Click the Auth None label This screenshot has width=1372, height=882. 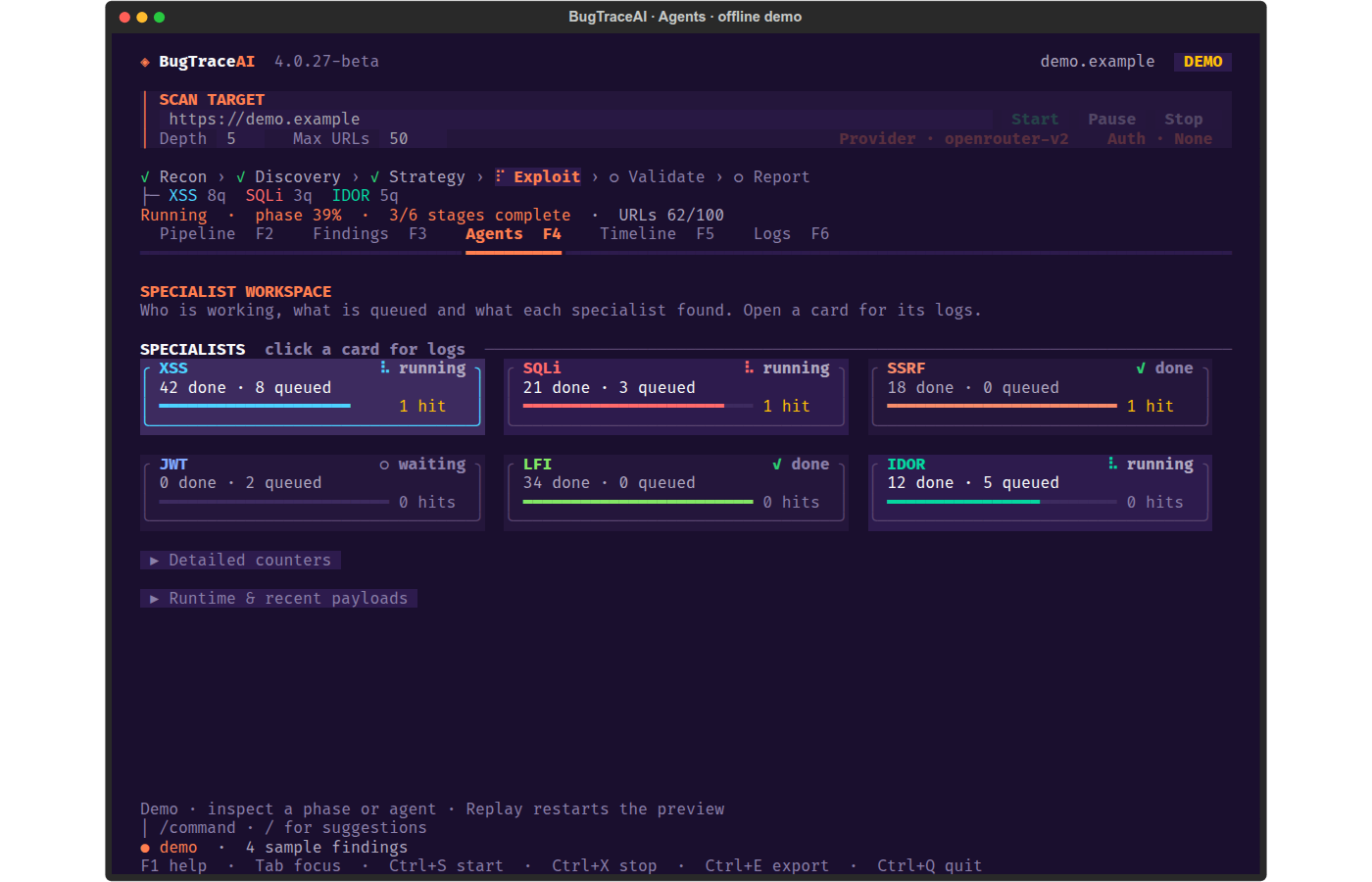(1159, 139)
